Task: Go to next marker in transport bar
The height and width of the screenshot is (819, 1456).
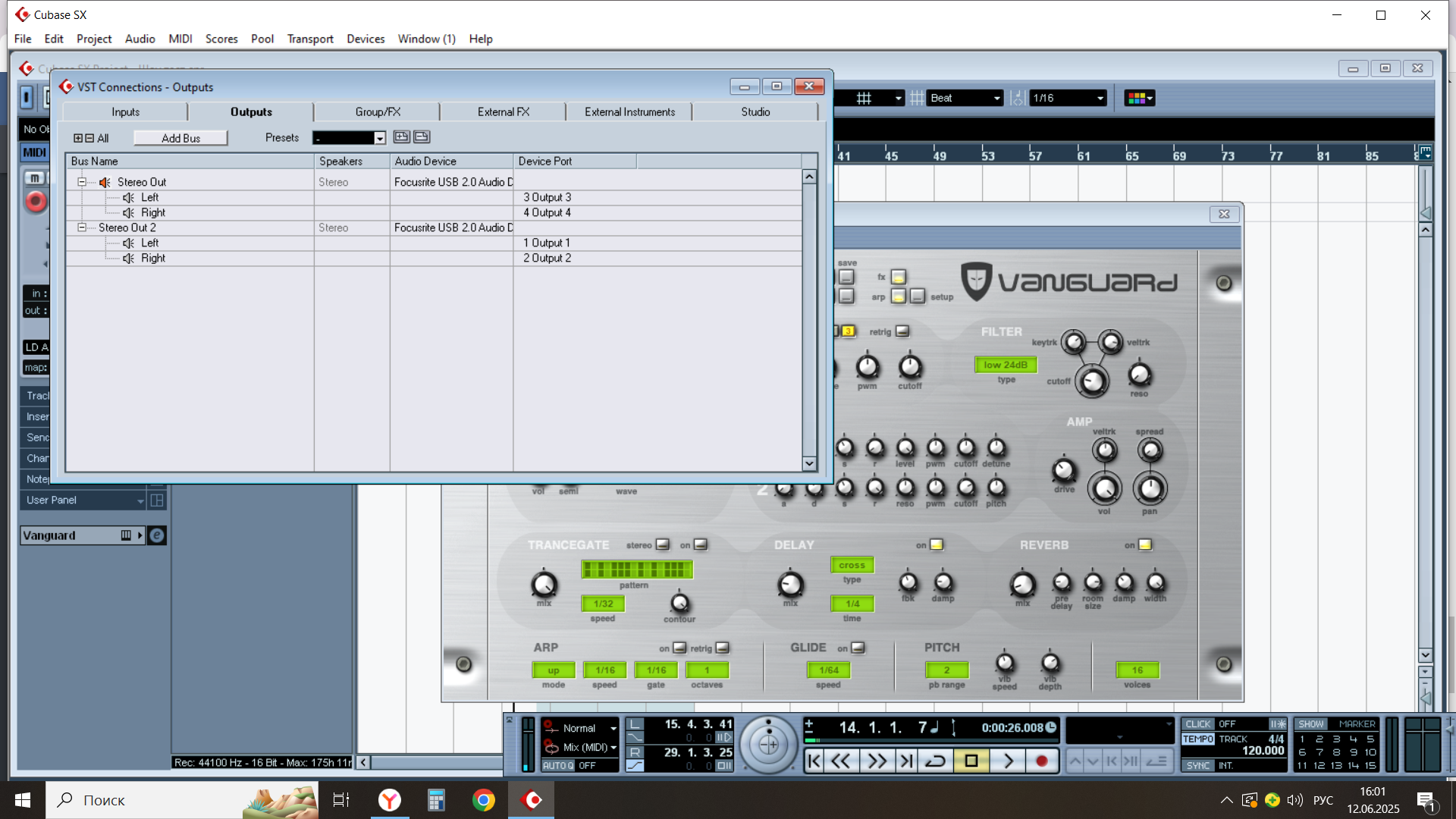Action: [905, 761]
